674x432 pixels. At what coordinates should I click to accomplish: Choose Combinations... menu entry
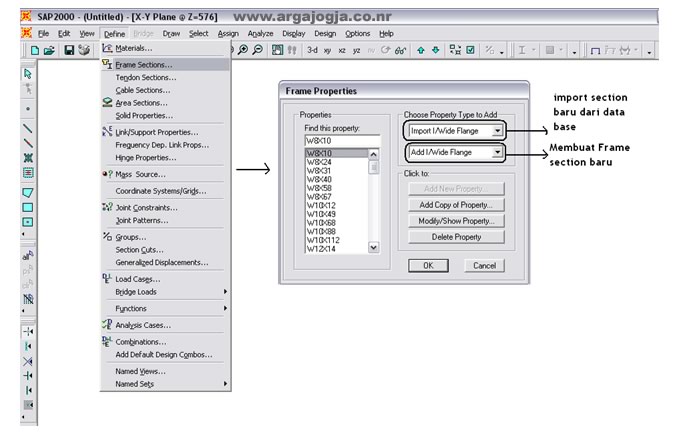165,342
